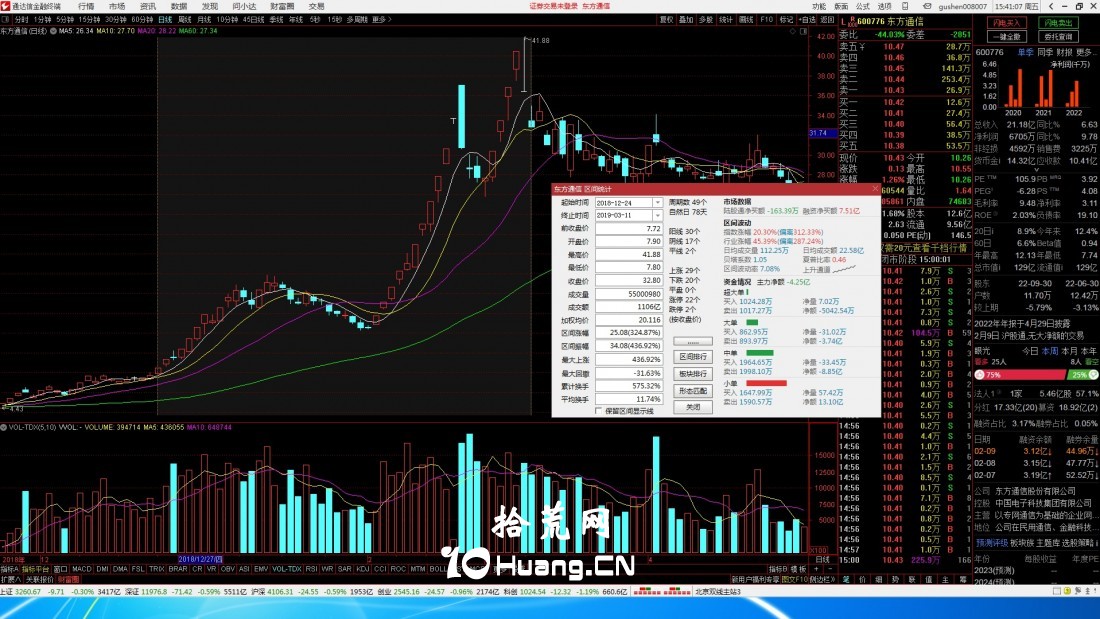Screen dimensions: 1100x619
Task: Select 单季 in finance panel
Action: click(1026, 53)
